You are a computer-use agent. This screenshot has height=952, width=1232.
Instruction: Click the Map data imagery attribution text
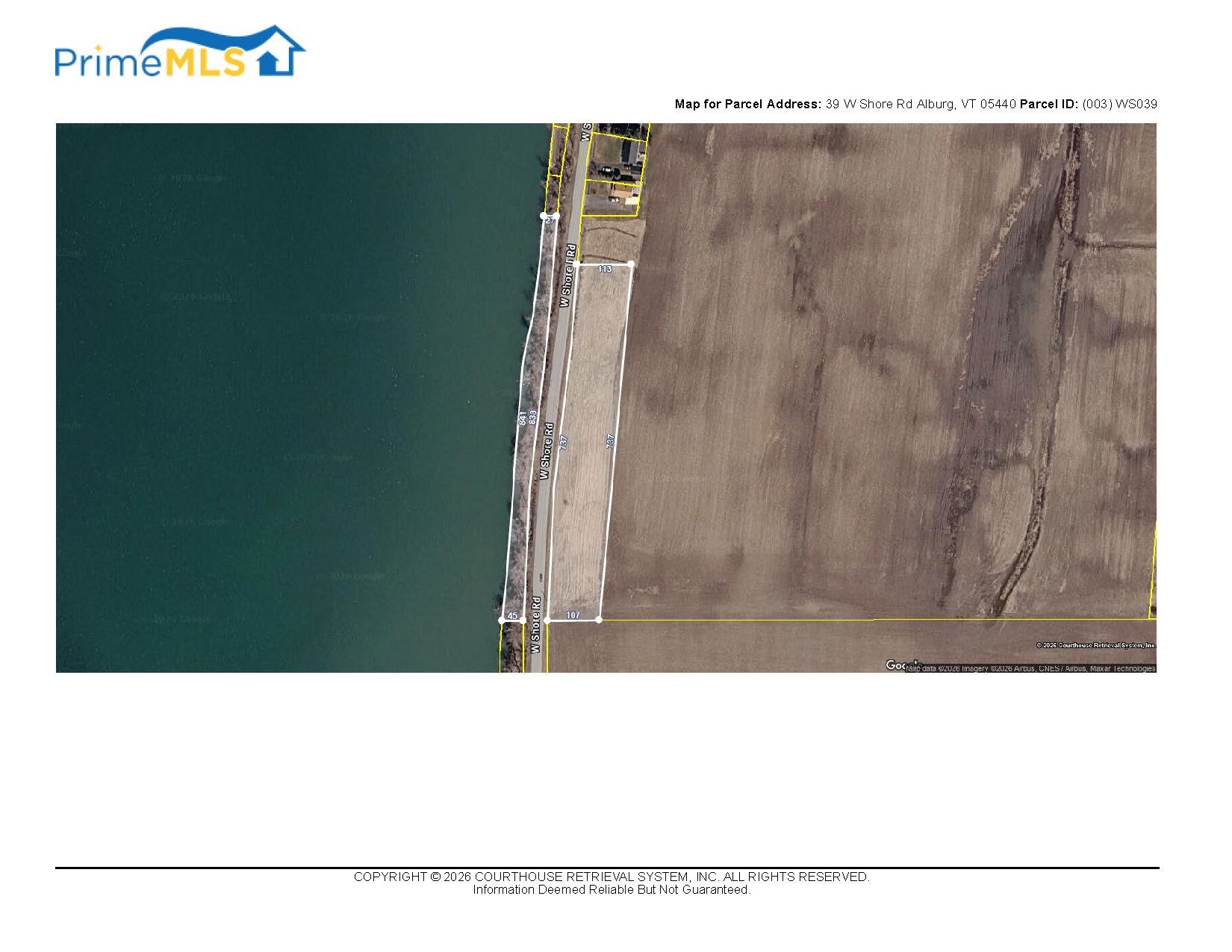coord(1030,669)
